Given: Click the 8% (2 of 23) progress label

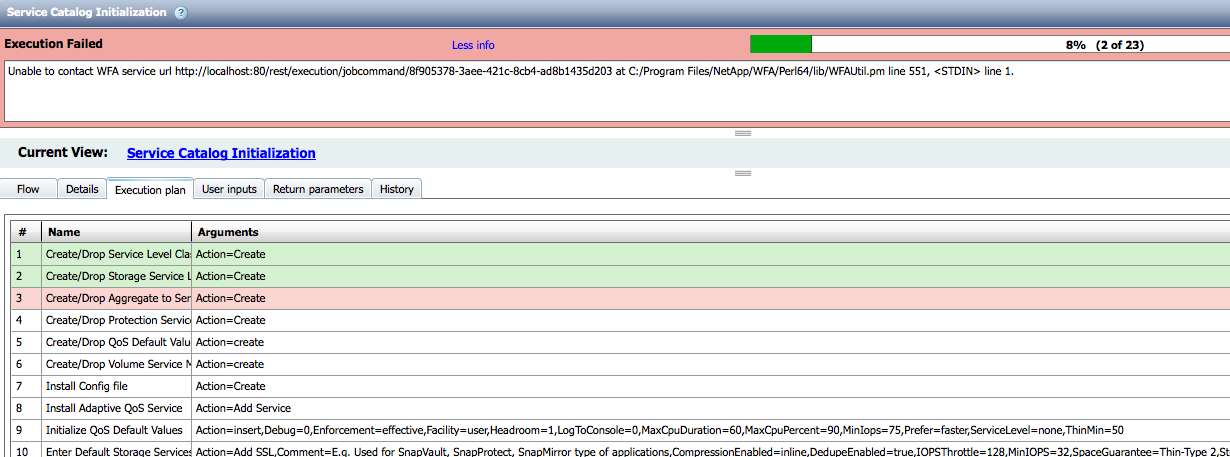Looking at the screenshot, I should tap(1105, 45).
